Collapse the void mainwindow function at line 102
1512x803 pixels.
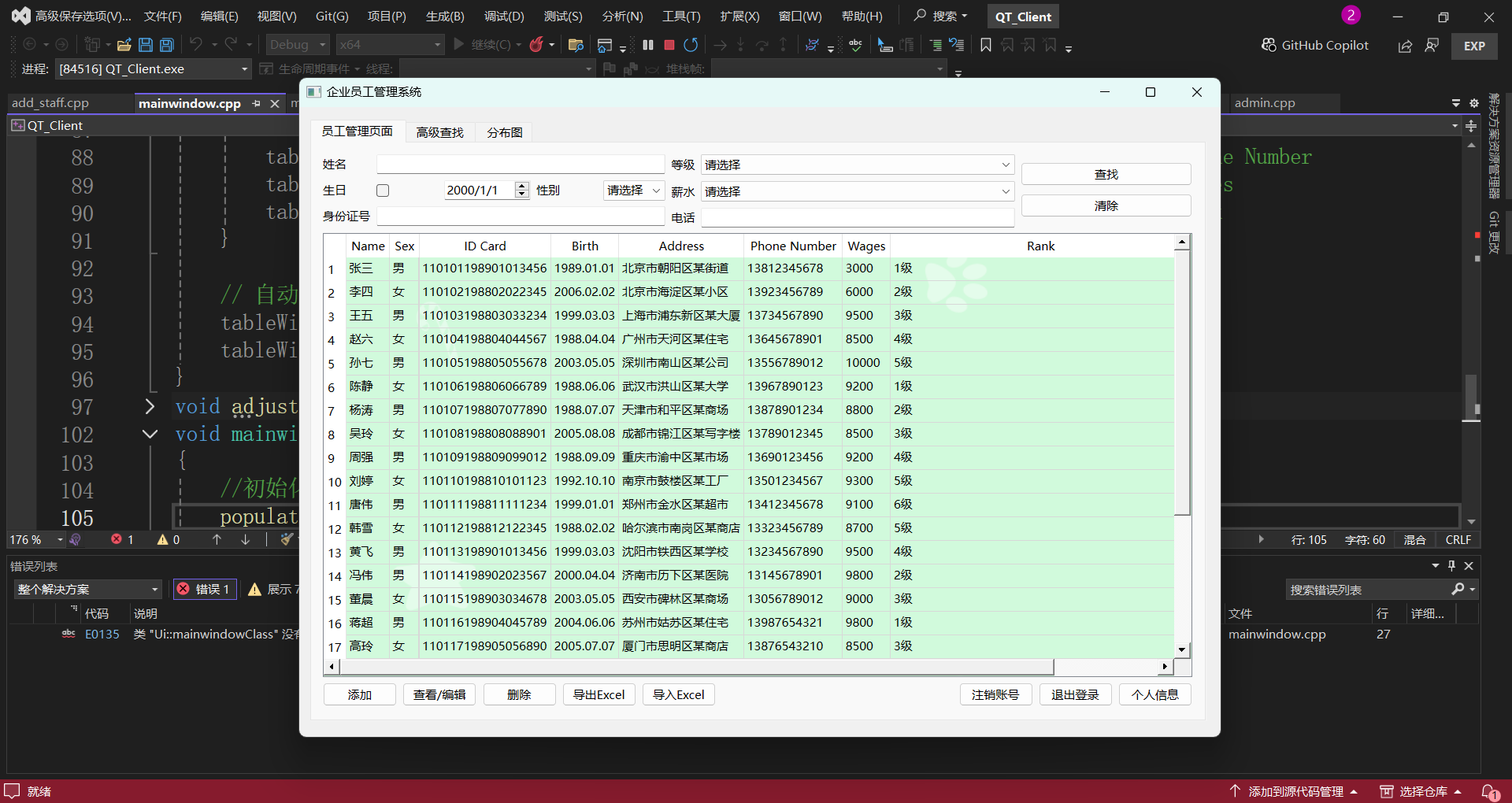click(150, 434)
